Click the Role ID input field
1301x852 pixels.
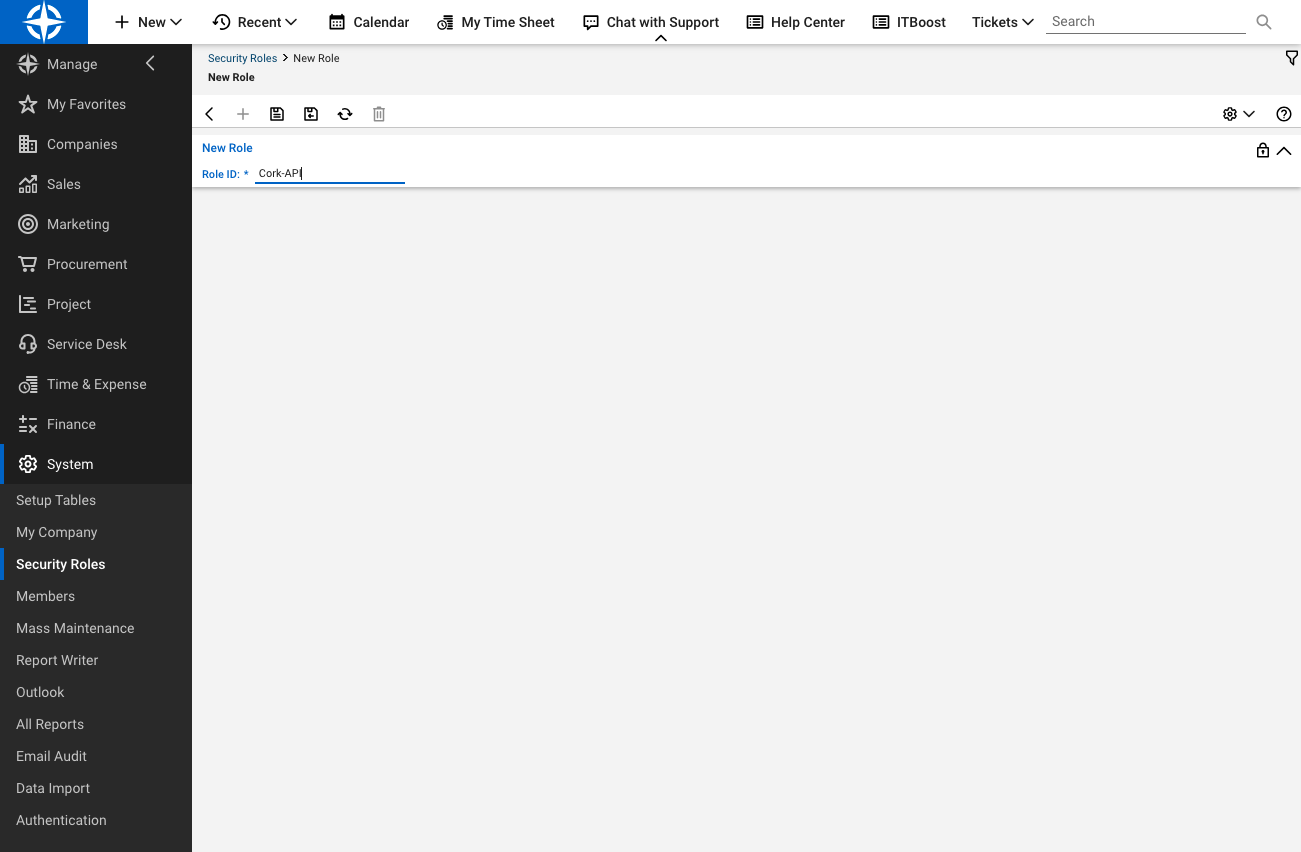pos(330,173)
